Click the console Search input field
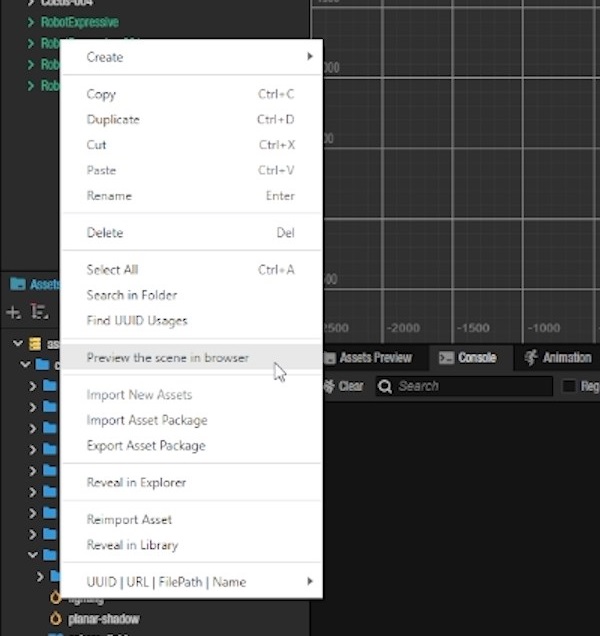This screenshot has width=600, height=636. [x=470, y=386]
